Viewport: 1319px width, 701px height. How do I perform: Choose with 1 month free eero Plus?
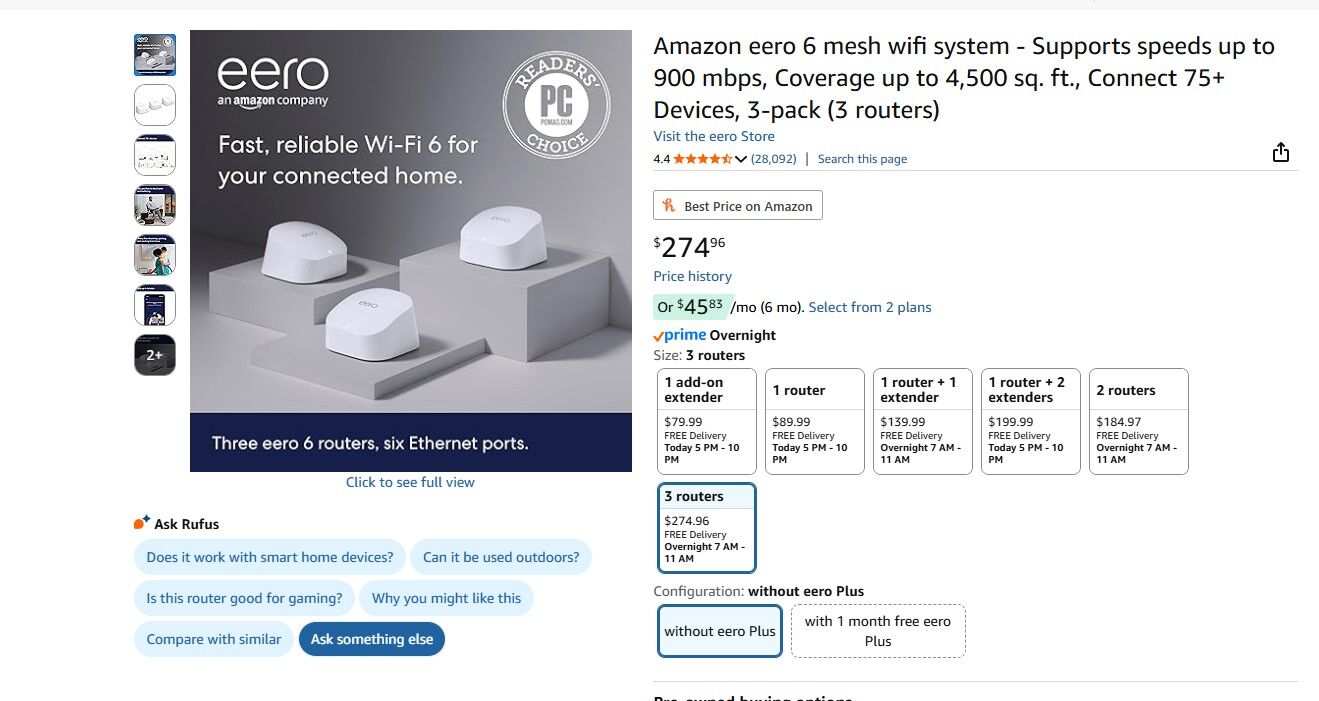click(x=878, y=631)
